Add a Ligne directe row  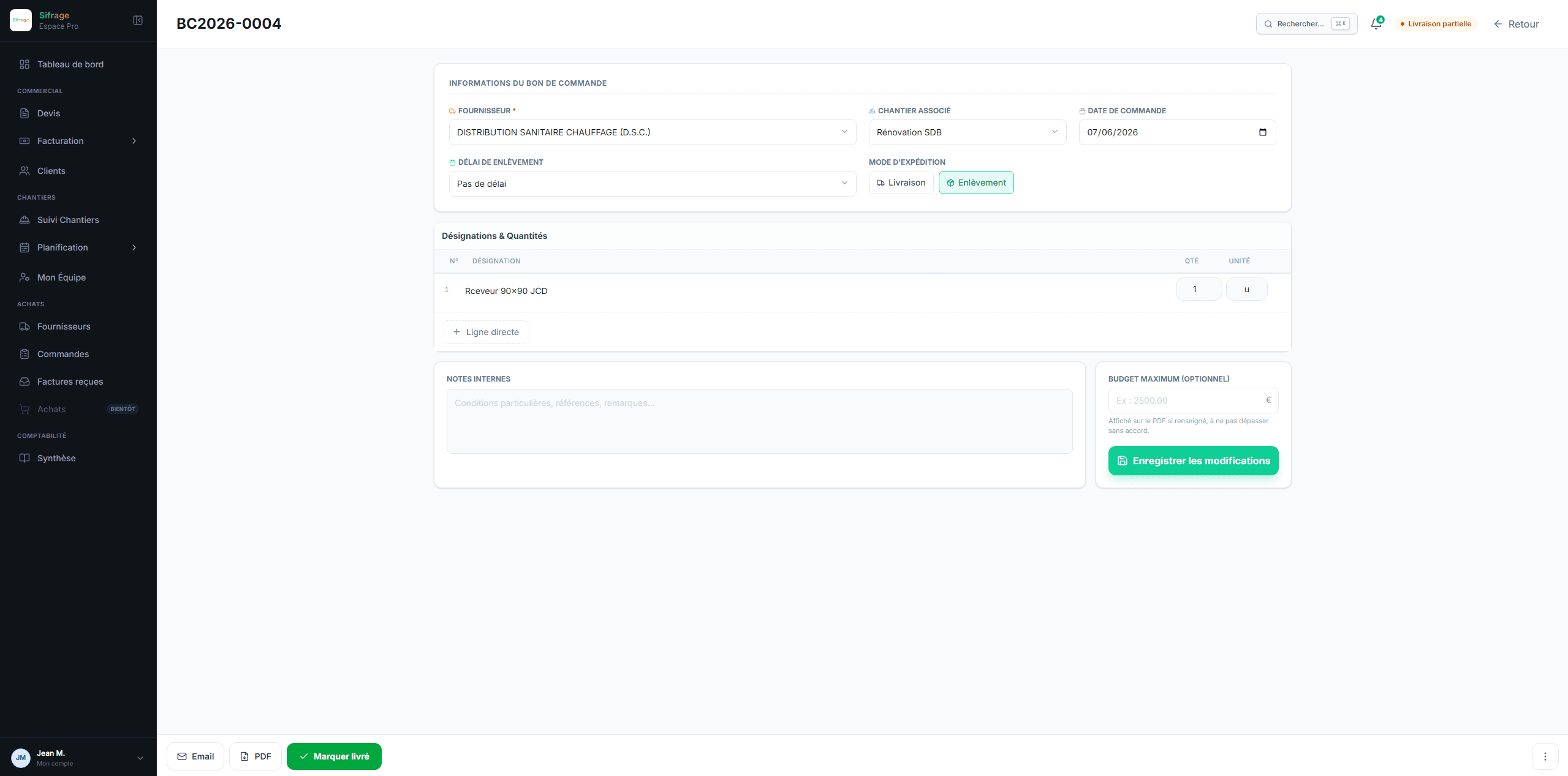[485, 332]
